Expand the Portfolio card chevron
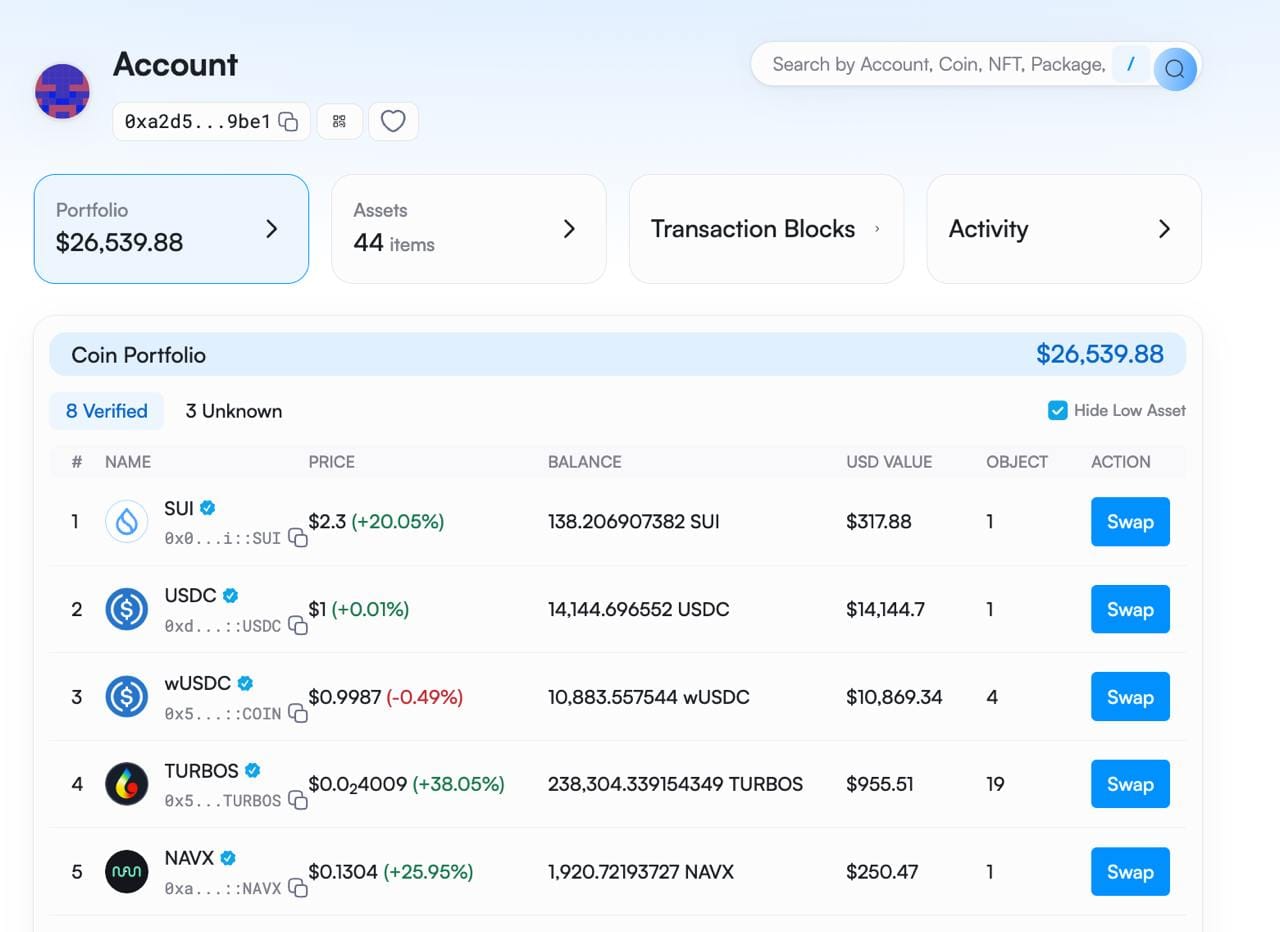Image resolution: width=1280 pixels, height=932 pixels. click(x=271, y=229)
